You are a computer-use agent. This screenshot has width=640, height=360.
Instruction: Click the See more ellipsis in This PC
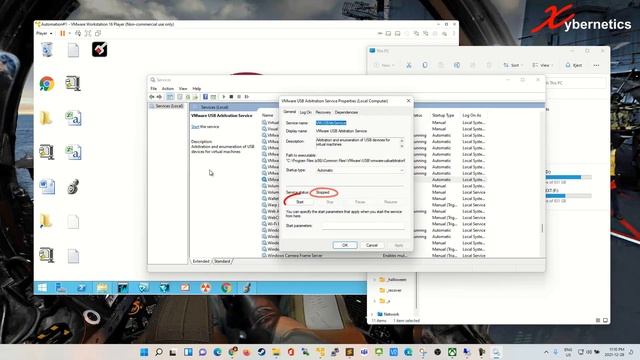pyautogui.click(x=596, y=65)
